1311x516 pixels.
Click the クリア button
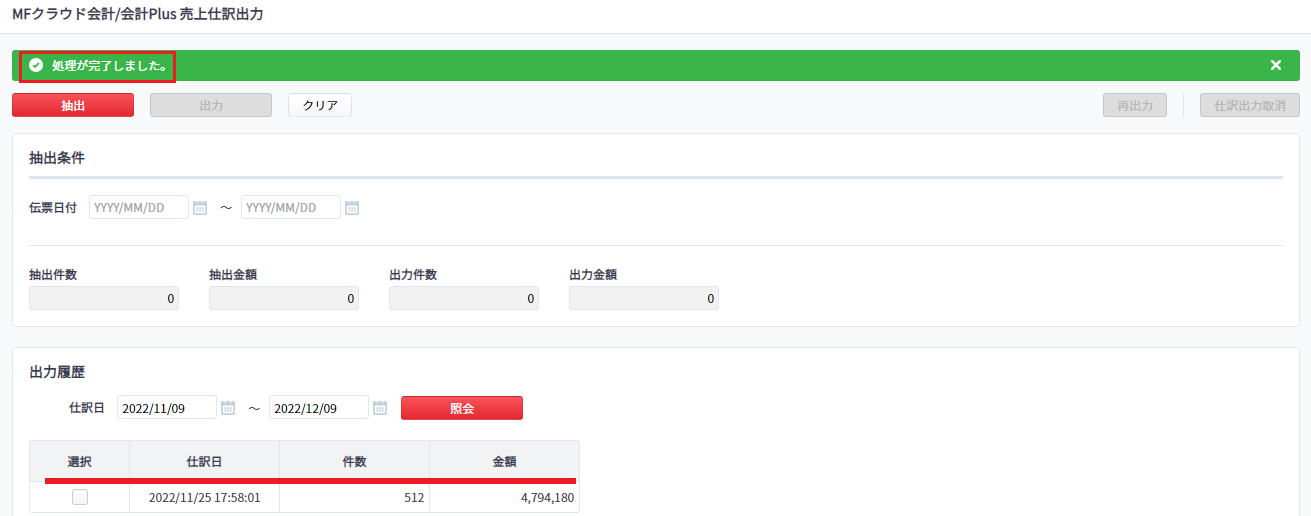pyautogui.click(x=320, y=105)
